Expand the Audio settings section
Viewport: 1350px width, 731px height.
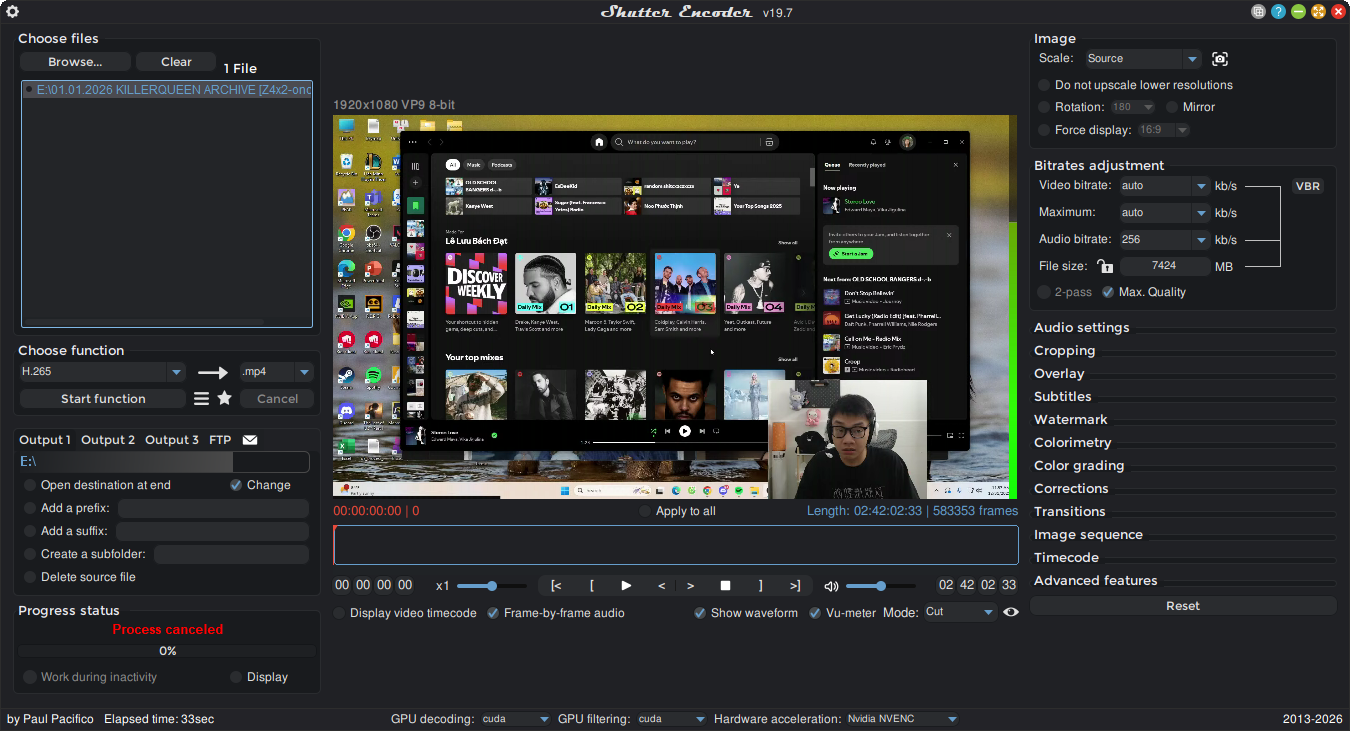tap(1081, 328)
